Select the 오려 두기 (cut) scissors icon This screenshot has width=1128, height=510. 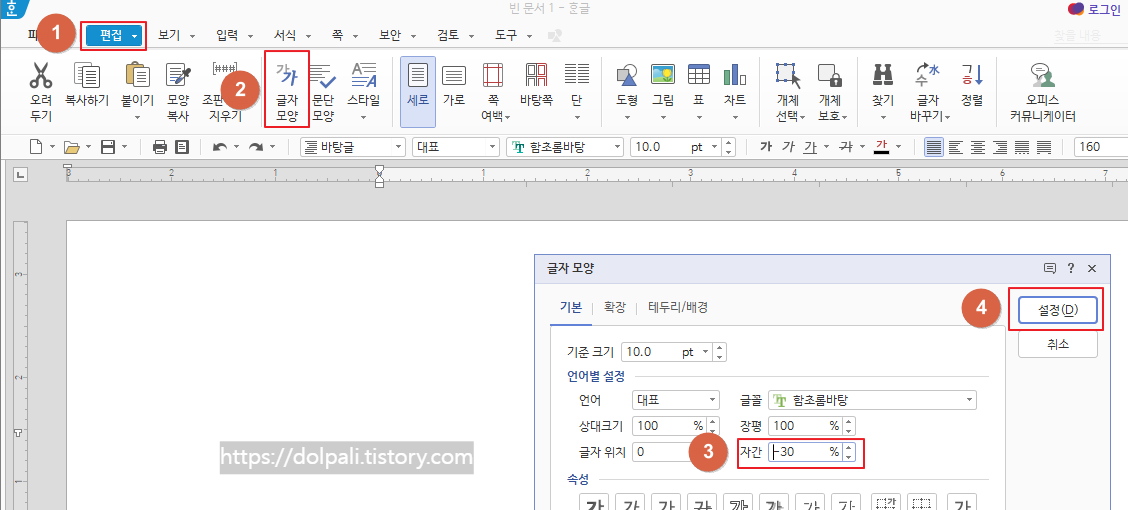41,75
